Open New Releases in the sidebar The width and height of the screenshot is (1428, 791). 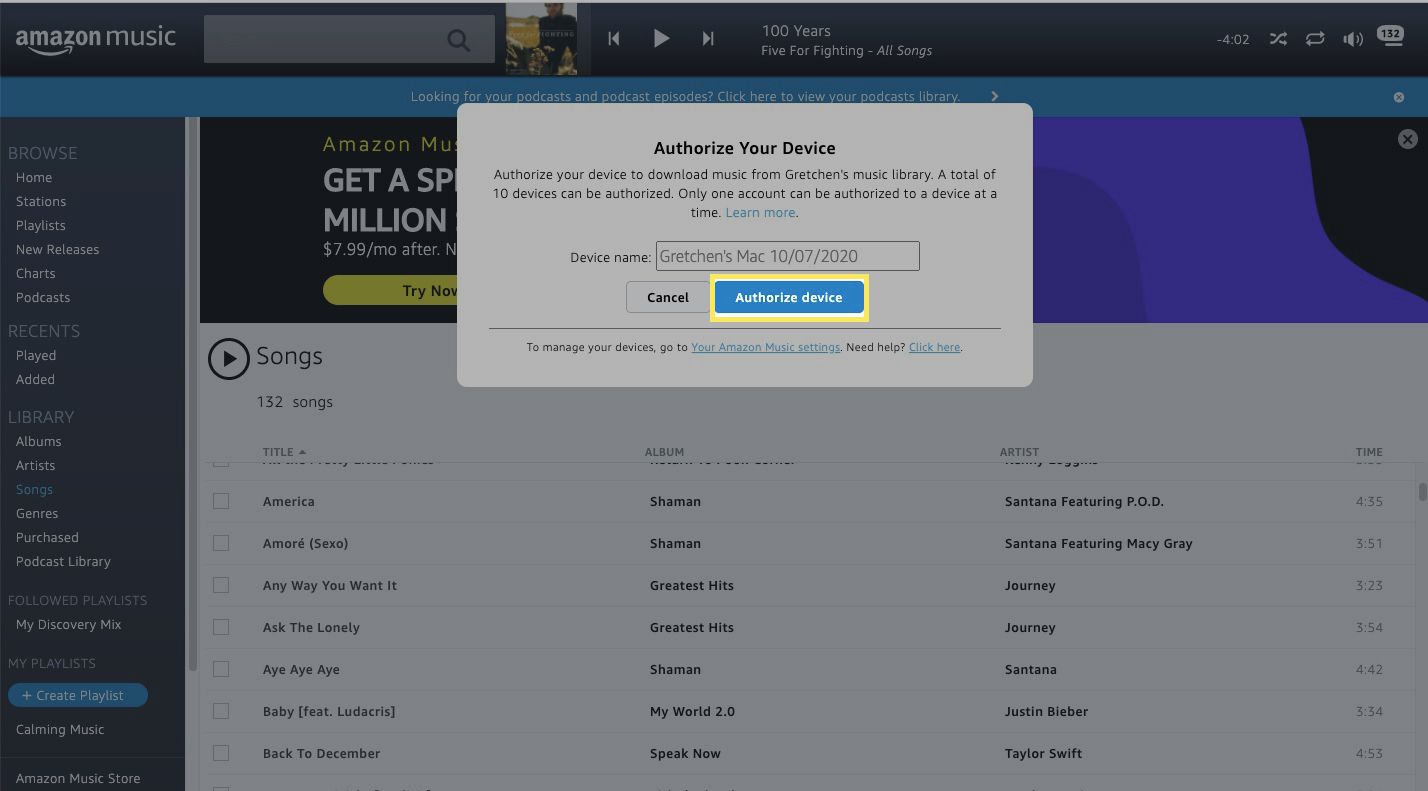point(57,249)
